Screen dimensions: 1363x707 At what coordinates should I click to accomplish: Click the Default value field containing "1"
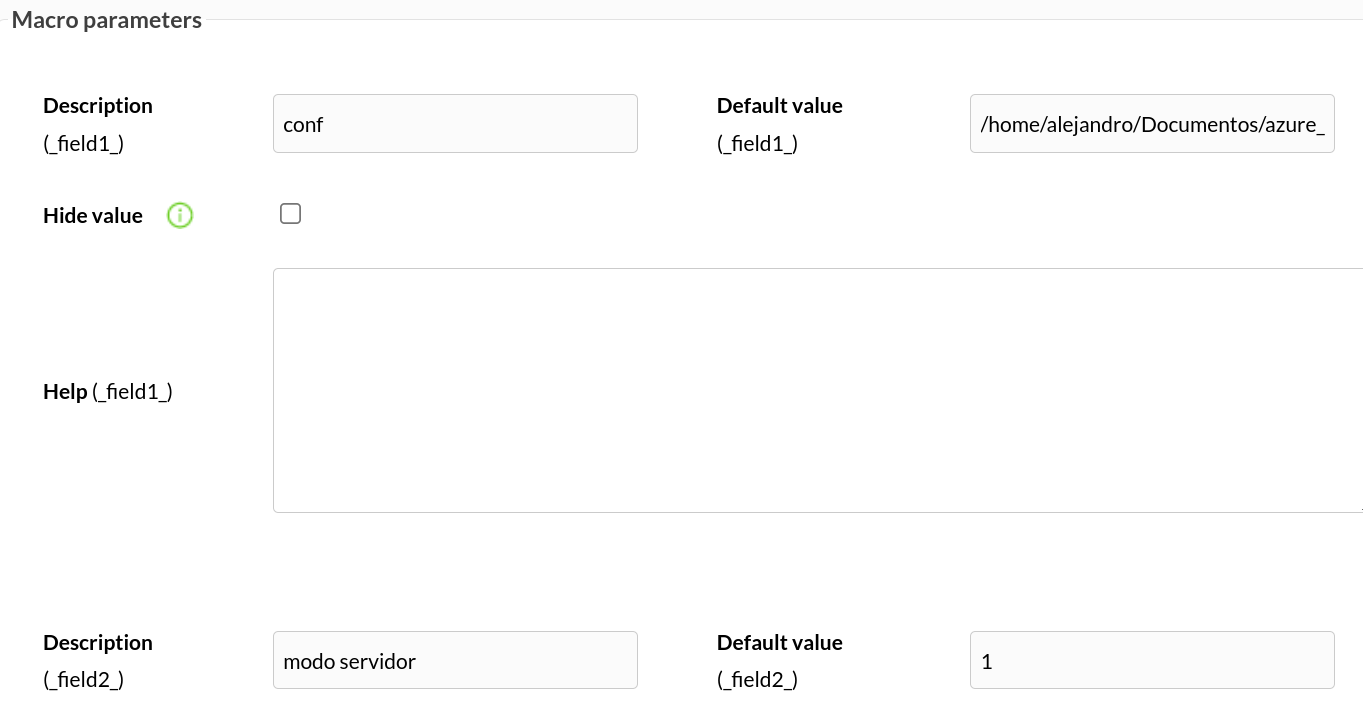pyautogui.click(x=1152, y=660)
